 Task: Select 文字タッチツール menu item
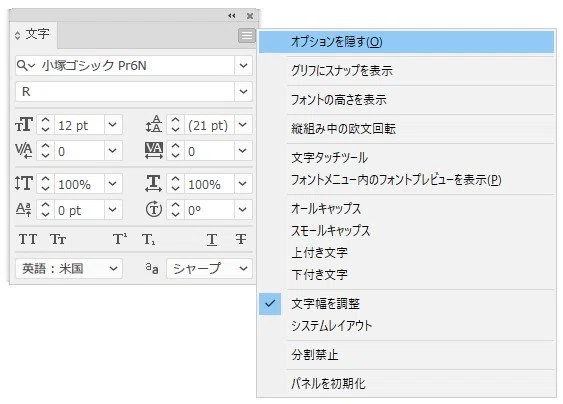click(x=407, y=158)
